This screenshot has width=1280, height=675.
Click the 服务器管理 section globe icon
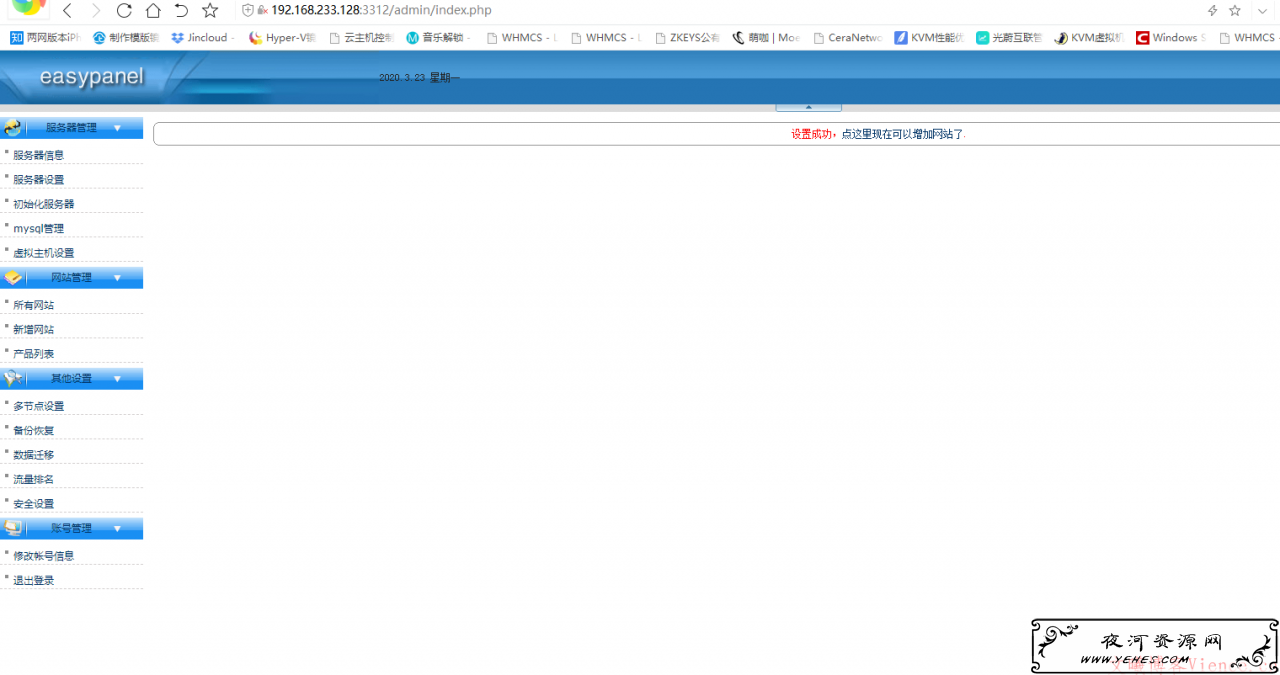coord(12,128)
